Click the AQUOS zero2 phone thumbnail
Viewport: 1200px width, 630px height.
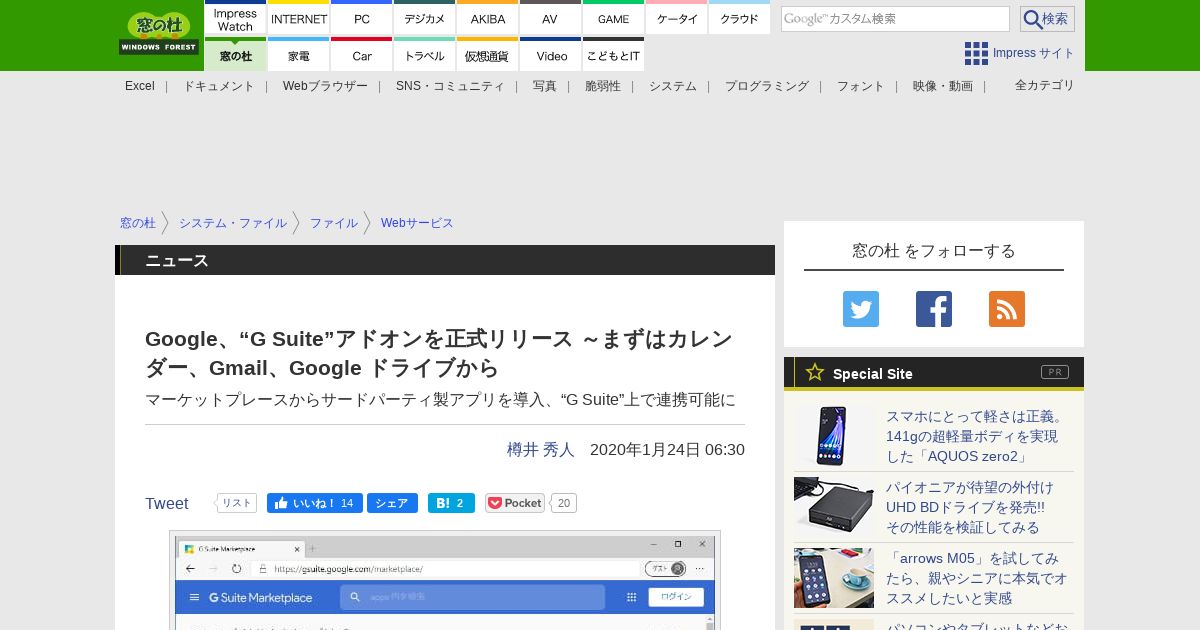coord(834,436)
